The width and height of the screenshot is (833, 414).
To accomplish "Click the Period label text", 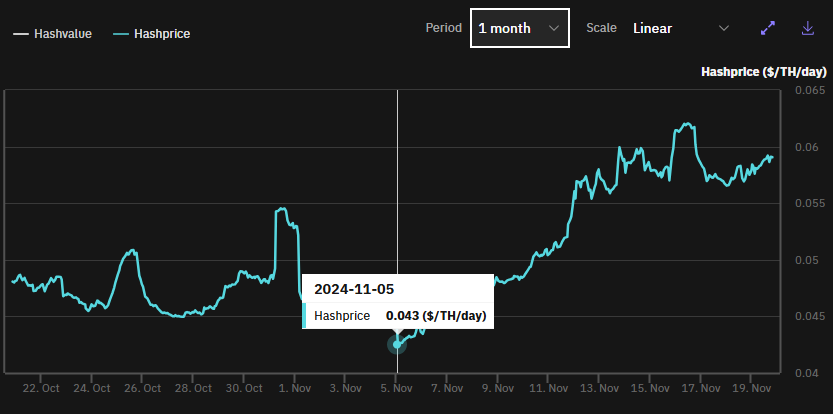I will click(x=443, y=28).
